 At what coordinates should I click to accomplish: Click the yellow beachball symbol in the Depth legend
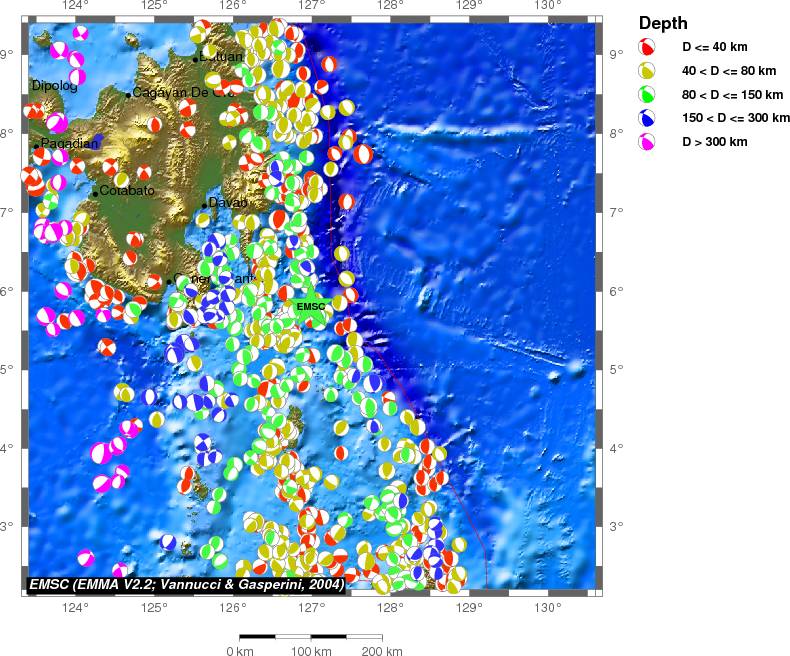[648, 71]
